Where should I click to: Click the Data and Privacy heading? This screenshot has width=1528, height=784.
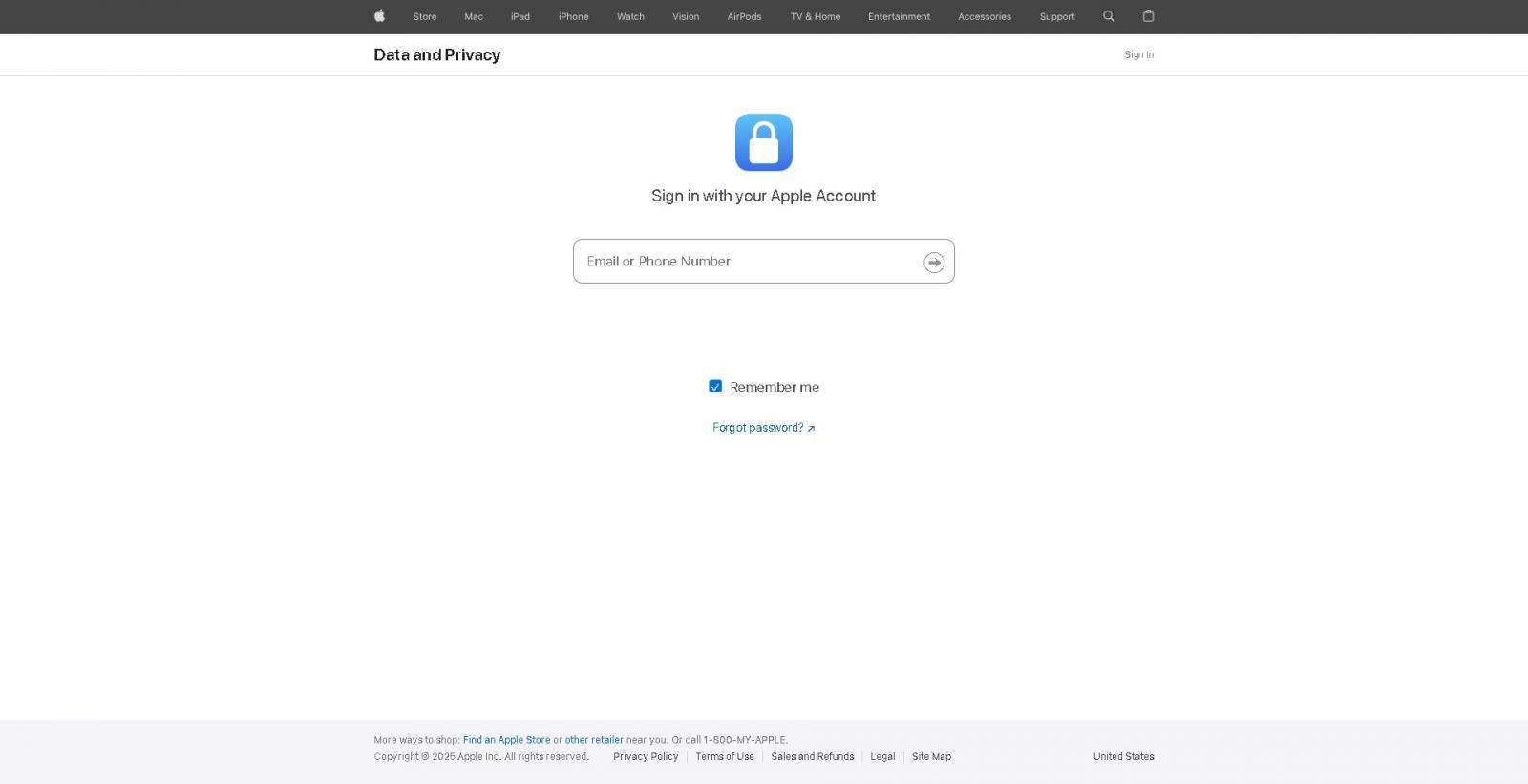click(436, 54)
